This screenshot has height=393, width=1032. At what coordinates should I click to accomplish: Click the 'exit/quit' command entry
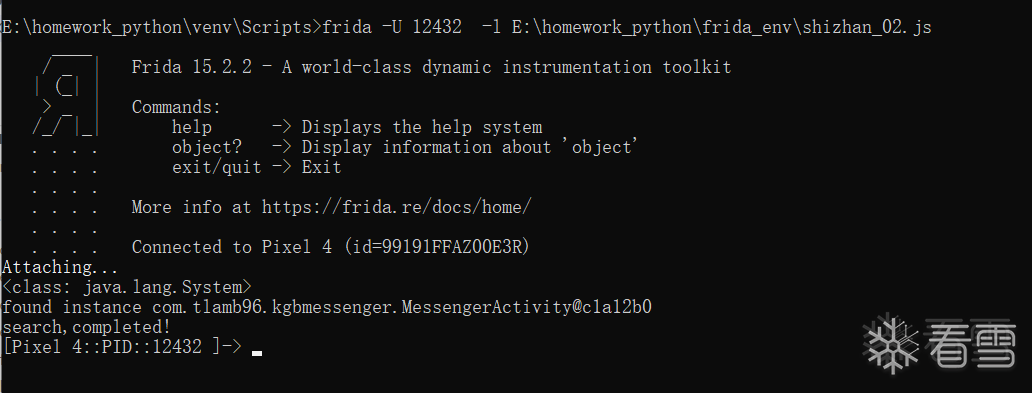217,167
